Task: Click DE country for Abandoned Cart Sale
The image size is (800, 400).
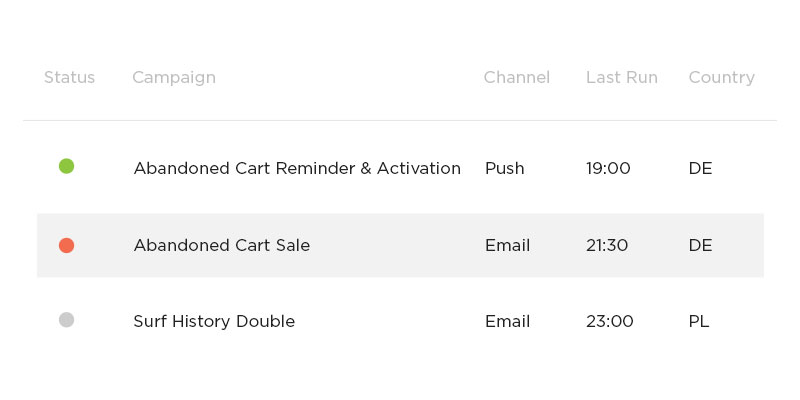Action: pos(700,246)
